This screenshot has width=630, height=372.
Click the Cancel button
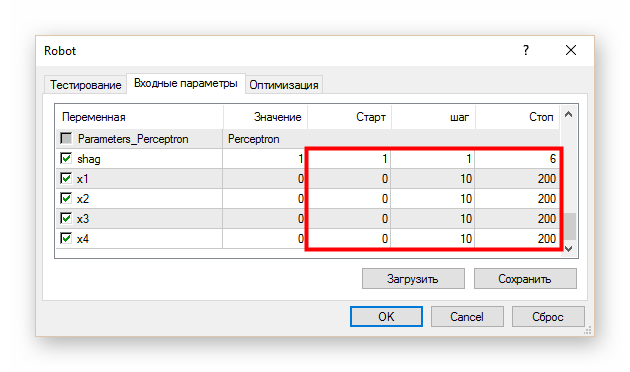point(467,317)
